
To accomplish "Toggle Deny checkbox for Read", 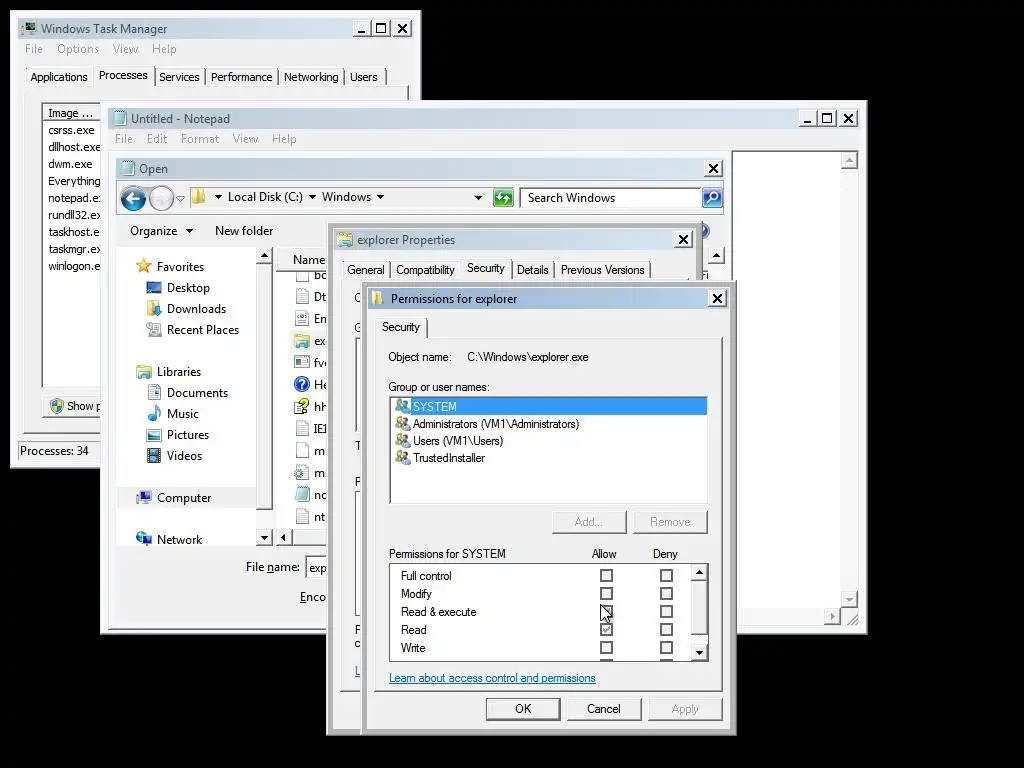I will [x=666, y=630].
